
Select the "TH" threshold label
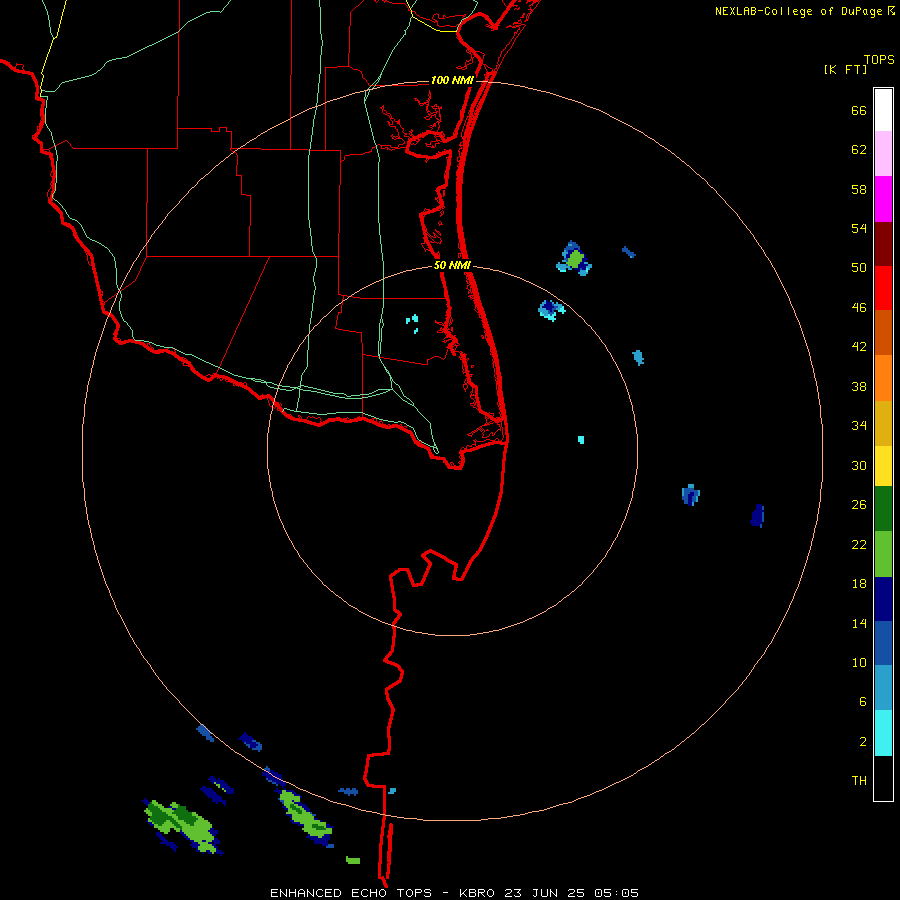[x=859, y=780]
